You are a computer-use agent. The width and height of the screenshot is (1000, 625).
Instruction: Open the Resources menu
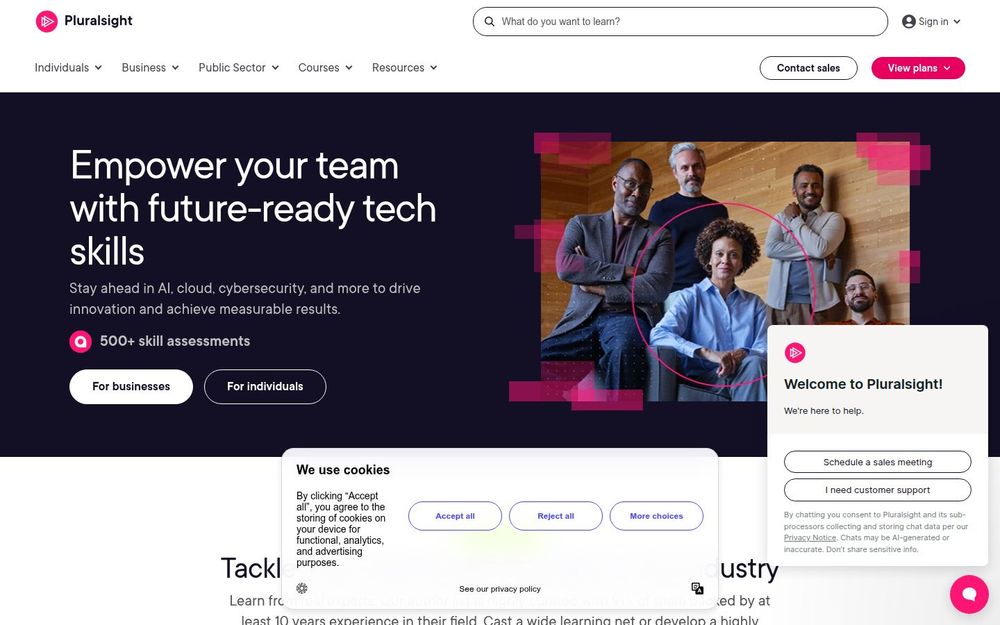[x=404, y=68]
